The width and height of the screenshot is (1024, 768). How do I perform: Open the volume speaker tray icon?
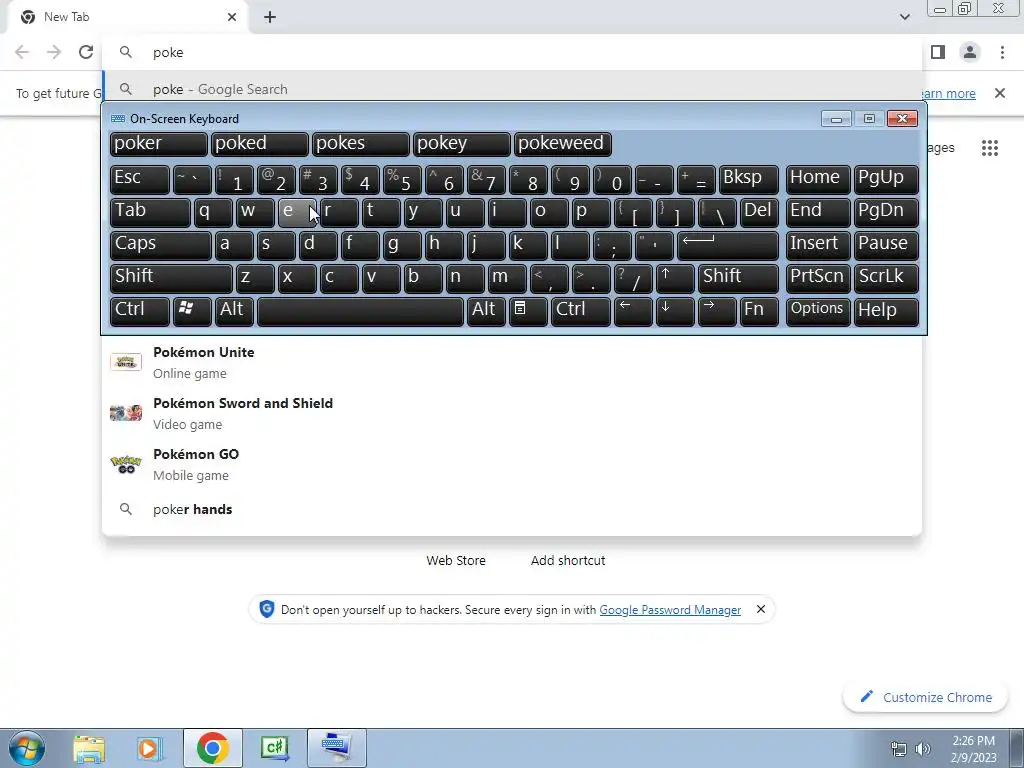click(923, 749)
